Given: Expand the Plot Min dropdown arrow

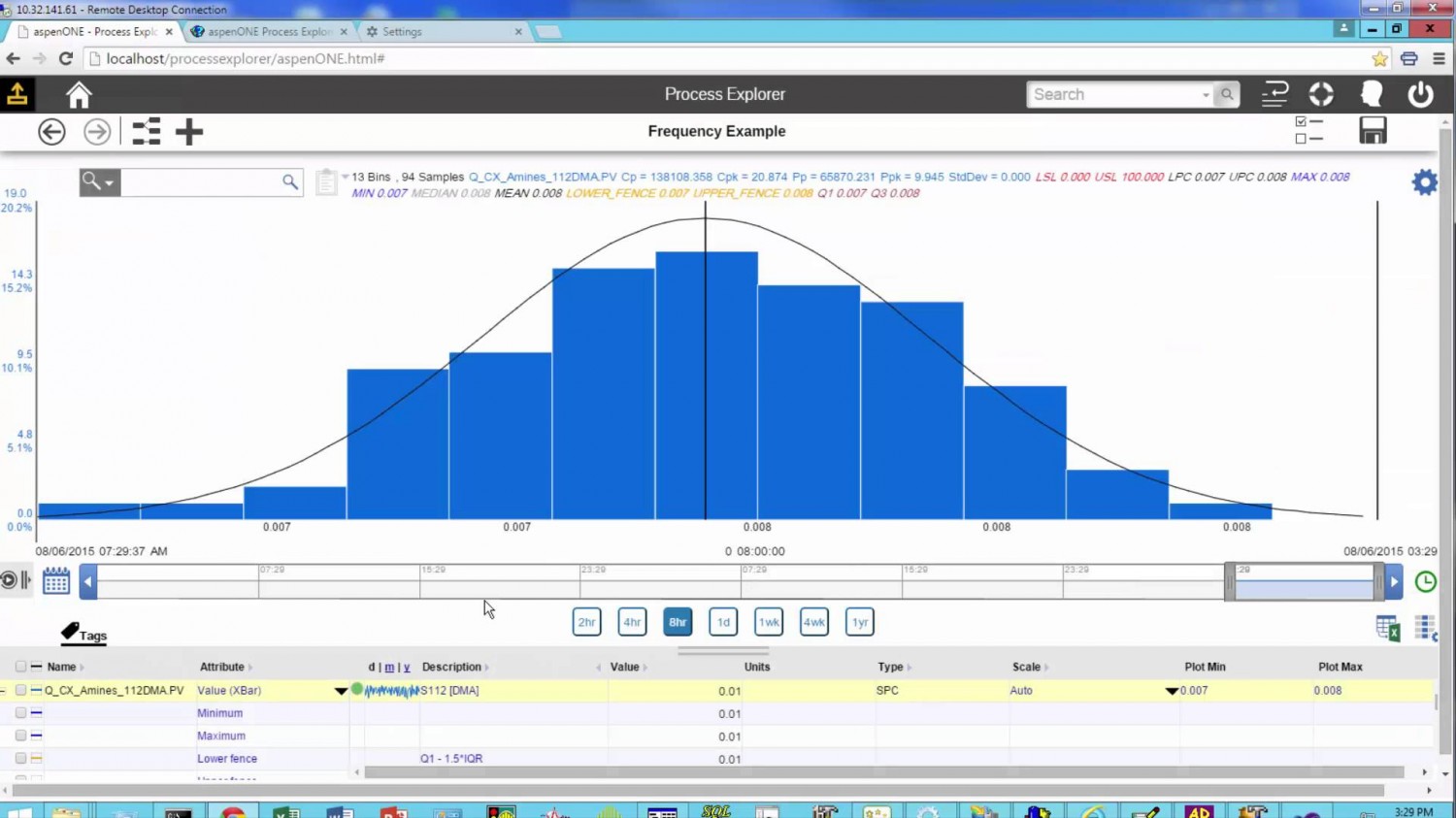Looking at the screenshot, I should (x=1172, y=691).
